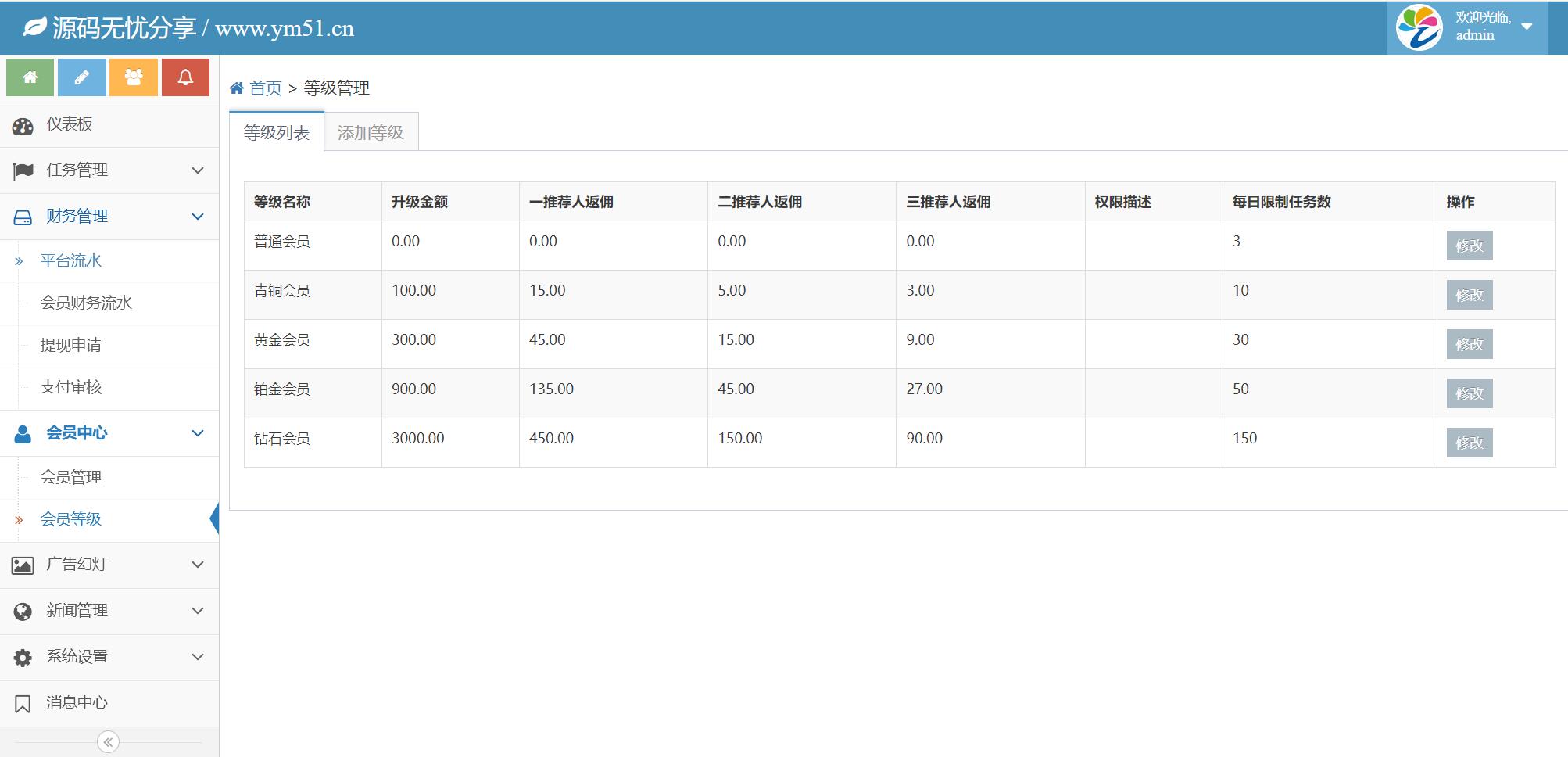Screen dimensions: 1568x757
Task: Click the admin avatar logo
Action: 1419,27
